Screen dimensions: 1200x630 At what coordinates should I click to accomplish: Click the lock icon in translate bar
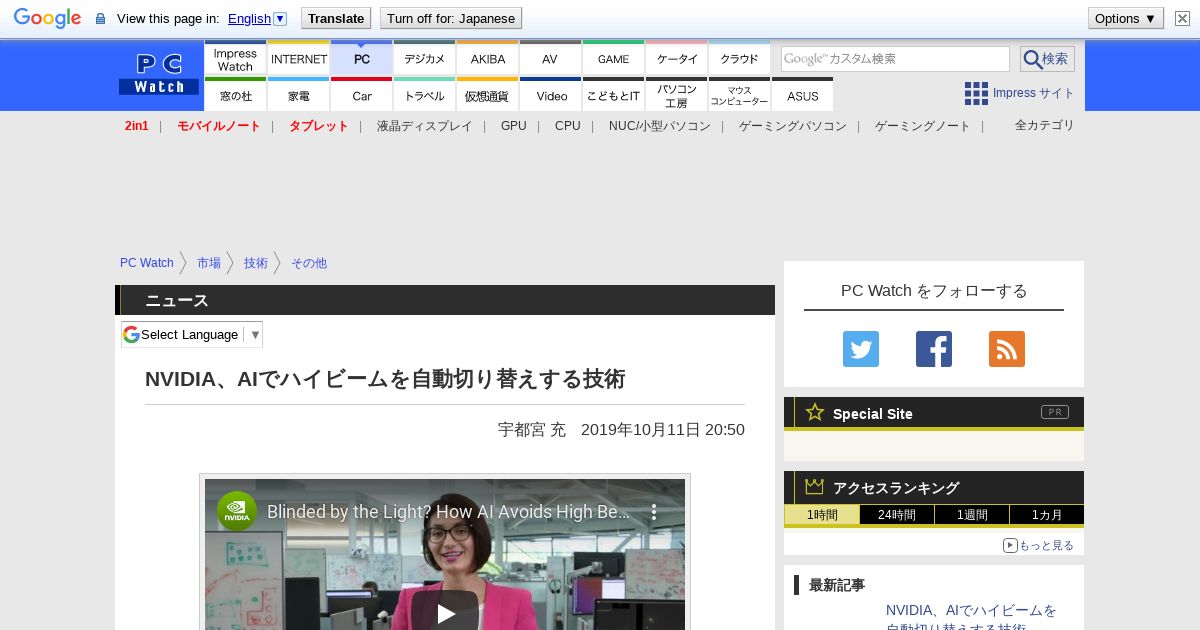click(x=100, y=19)
